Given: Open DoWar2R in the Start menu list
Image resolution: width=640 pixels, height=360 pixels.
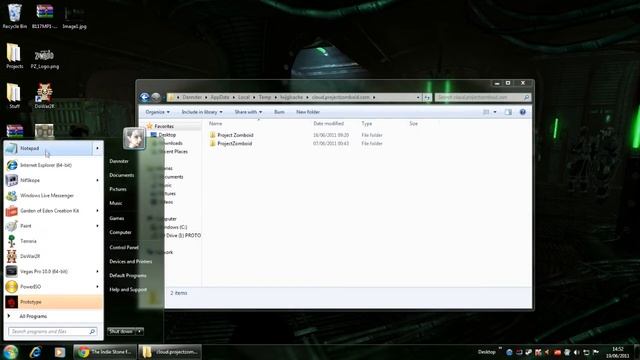Looking at the screenshot, I should point(53,256).
